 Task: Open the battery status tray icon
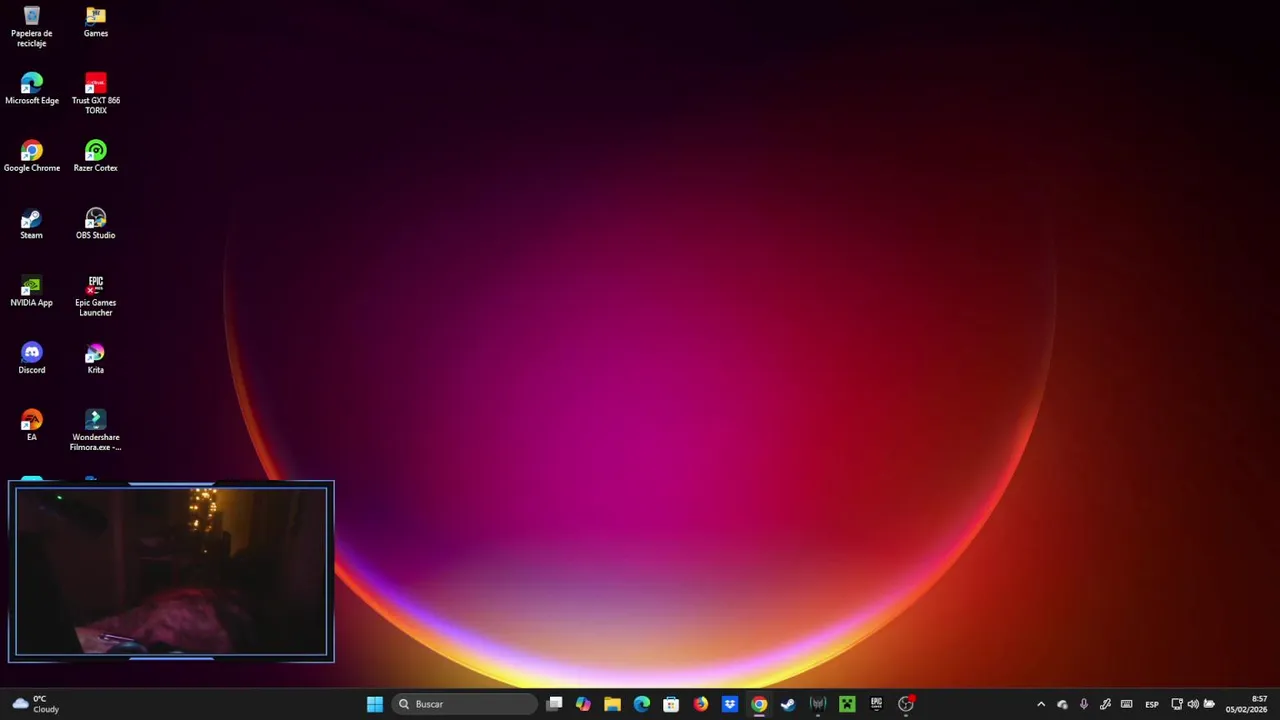(1209, 704)
